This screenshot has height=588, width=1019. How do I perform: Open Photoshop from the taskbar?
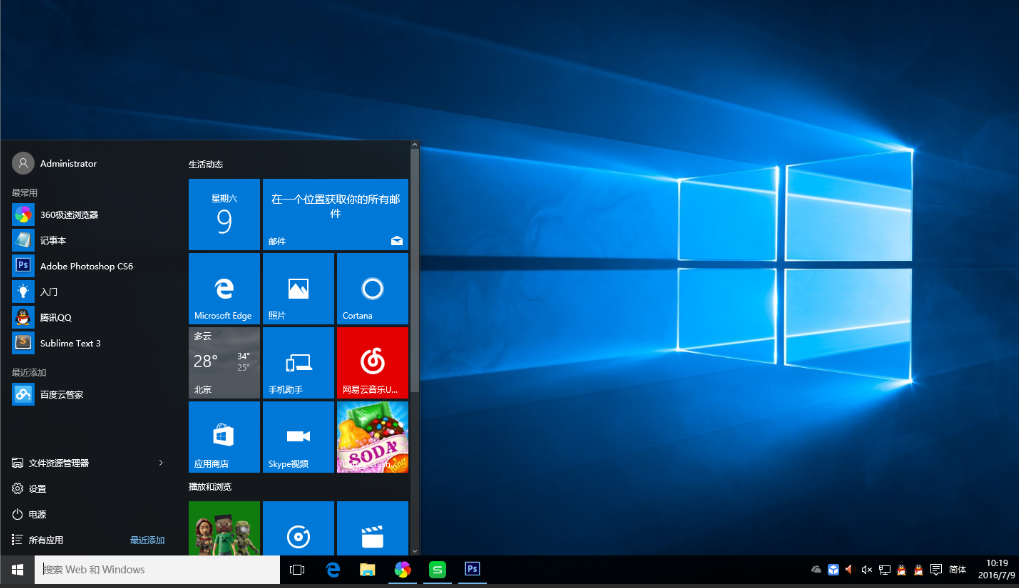(471, 570)
